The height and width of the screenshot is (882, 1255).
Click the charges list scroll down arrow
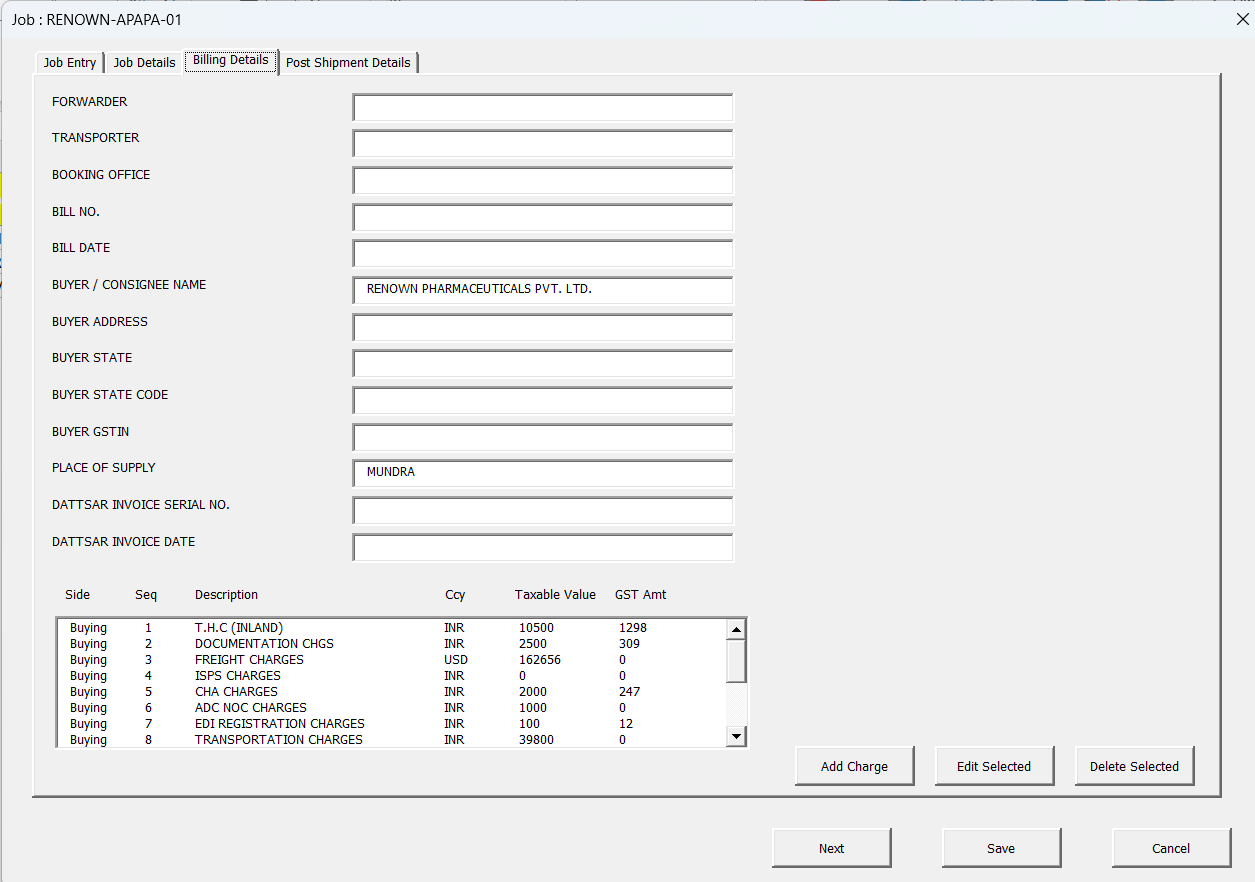[x=736, y=736]
